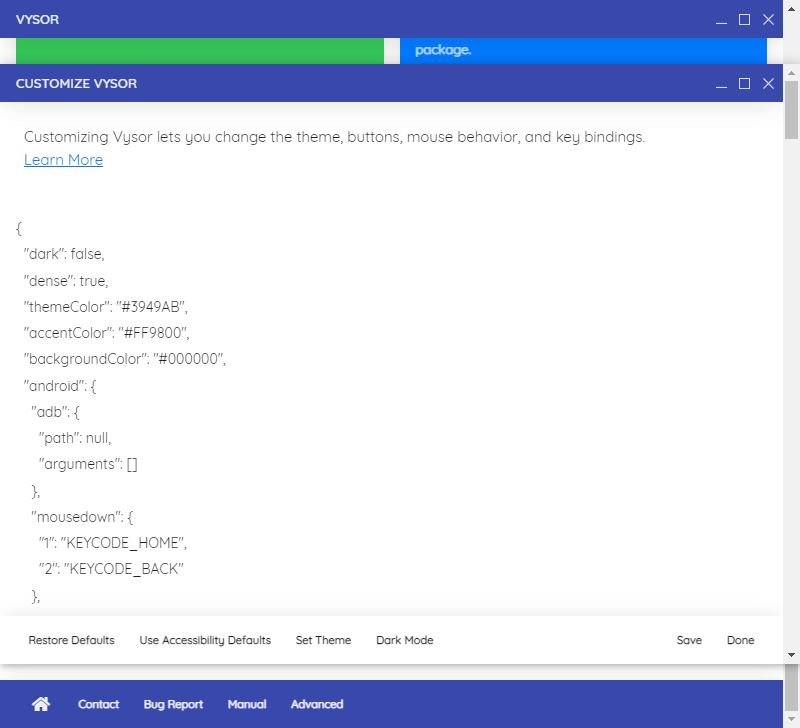Click the "mousedown": { line
This screenshot has height=728, width=800.
click(x=82, y=517)
